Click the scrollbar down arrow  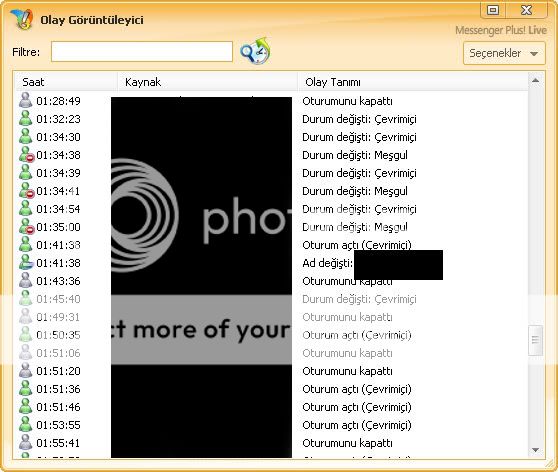point(536,450)
